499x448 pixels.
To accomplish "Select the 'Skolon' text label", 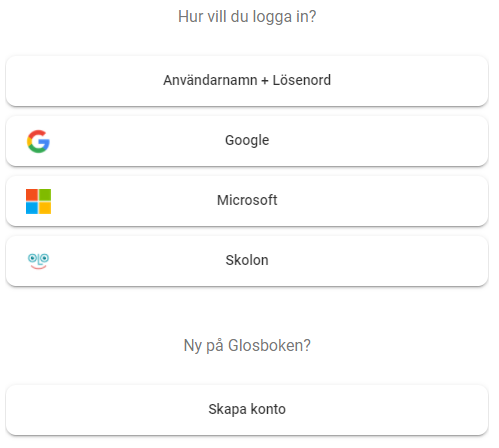I will 247,260.
